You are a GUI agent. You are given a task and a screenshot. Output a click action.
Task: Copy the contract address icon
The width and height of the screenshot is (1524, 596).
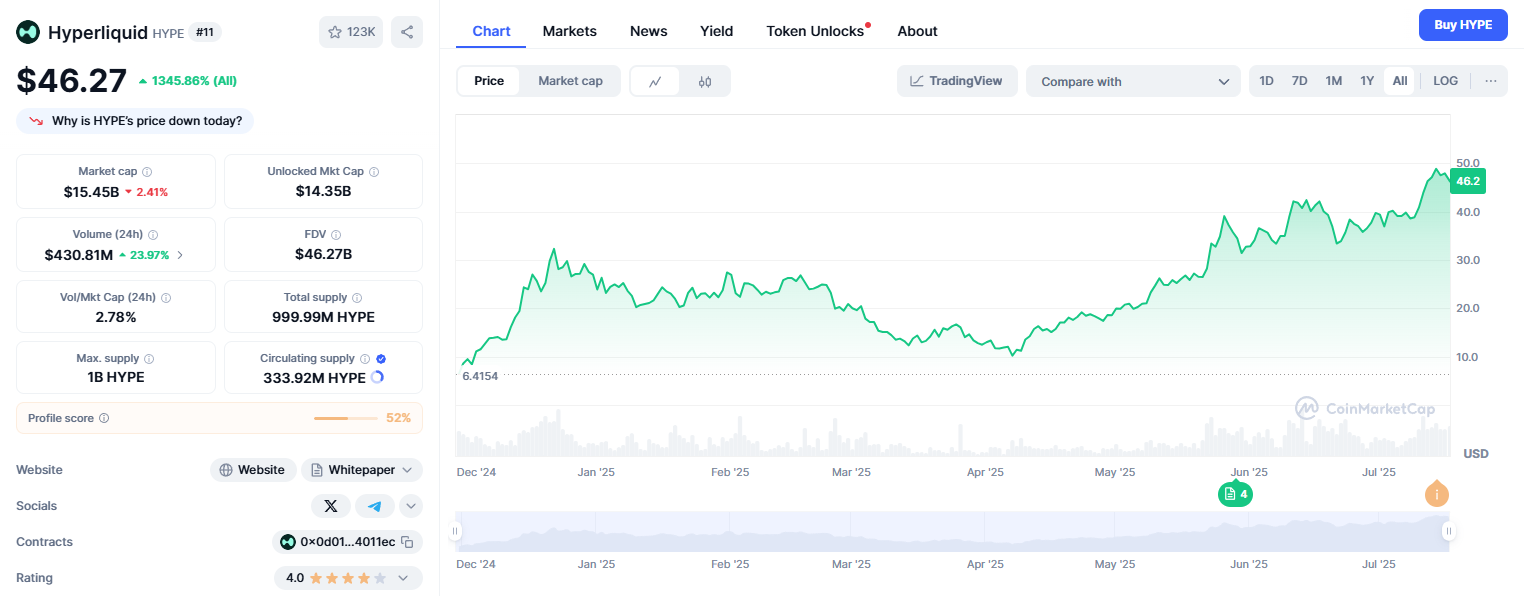(x=407, y=542)
